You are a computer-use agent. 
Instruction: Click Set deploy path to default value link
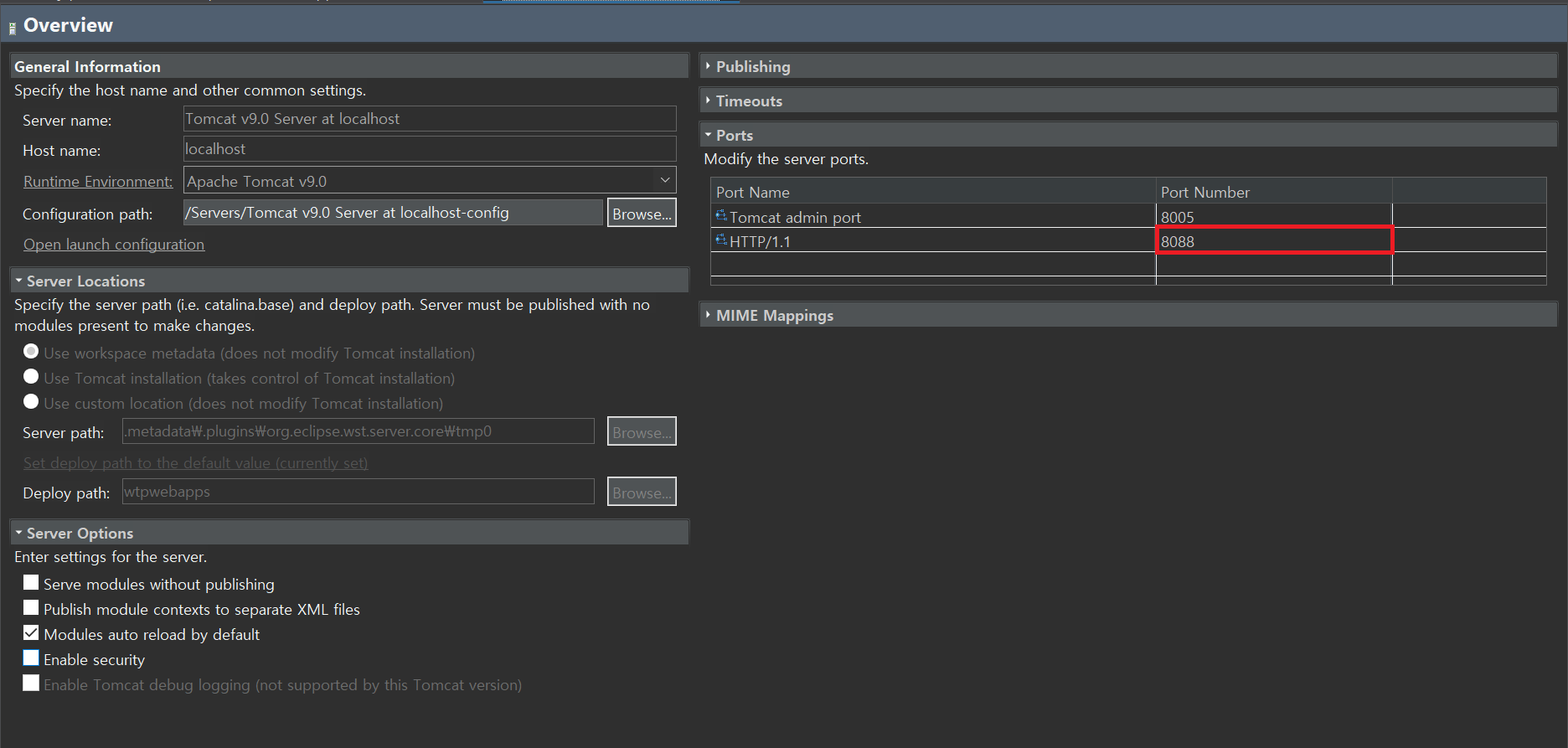pos(195,463)
